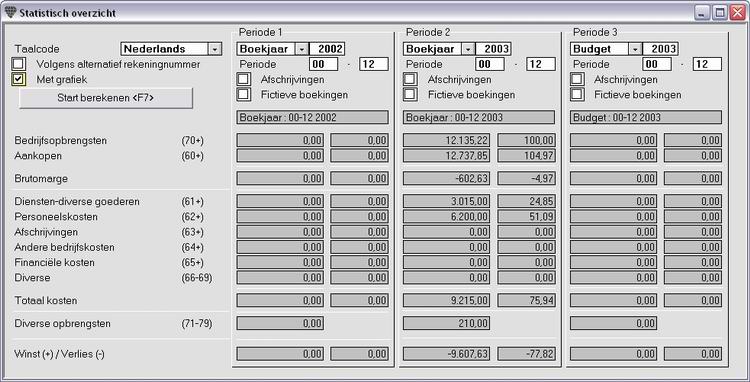
Task: Click the Boekjaar : 00-12 2003 header field
Action: pos(479,118)
